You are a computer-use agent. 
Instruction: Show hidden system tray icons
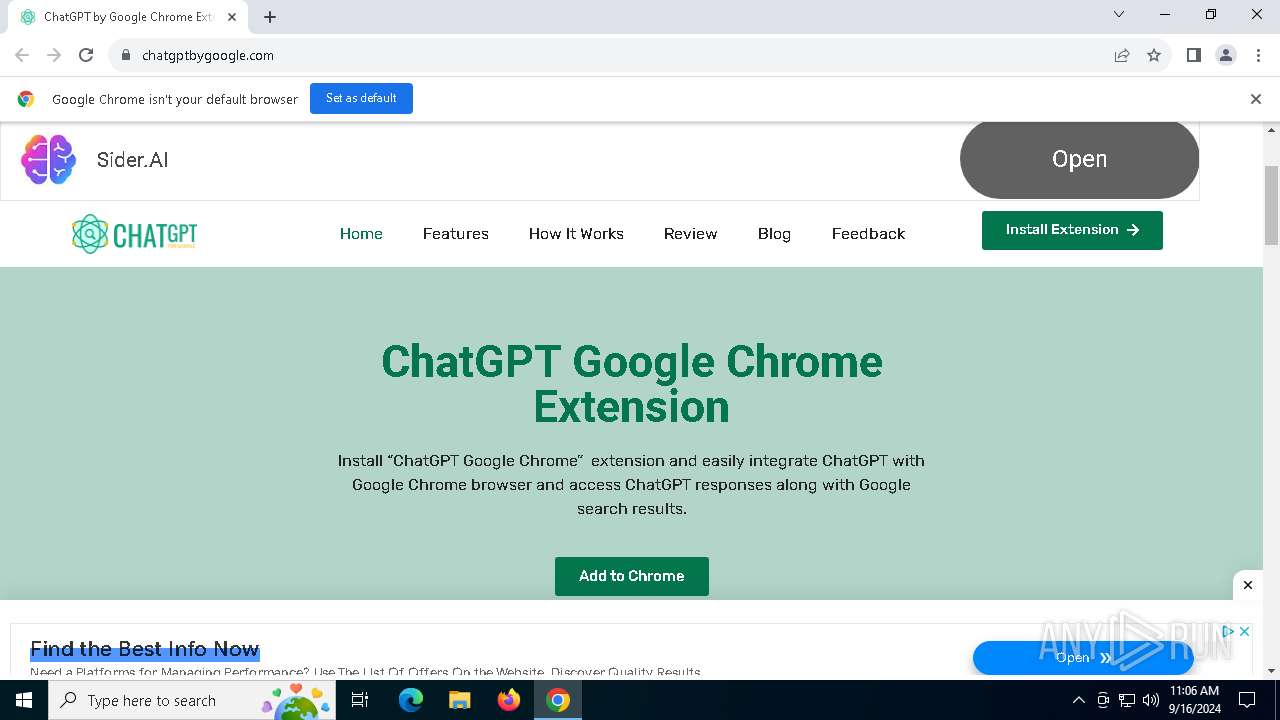point(1078,700)
